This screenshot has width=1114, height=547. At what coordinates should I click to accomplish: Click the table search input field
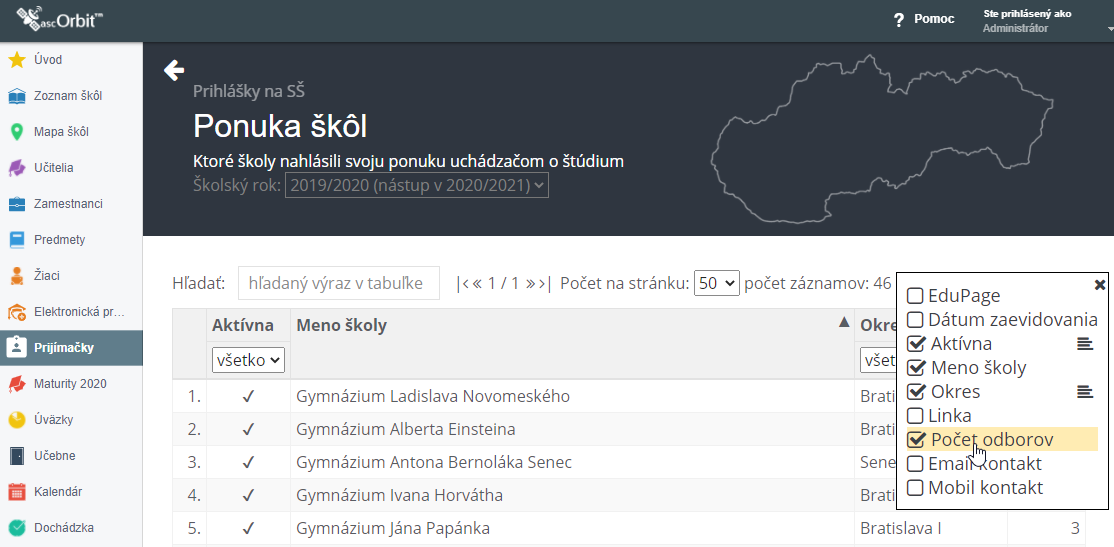[338, 283]
